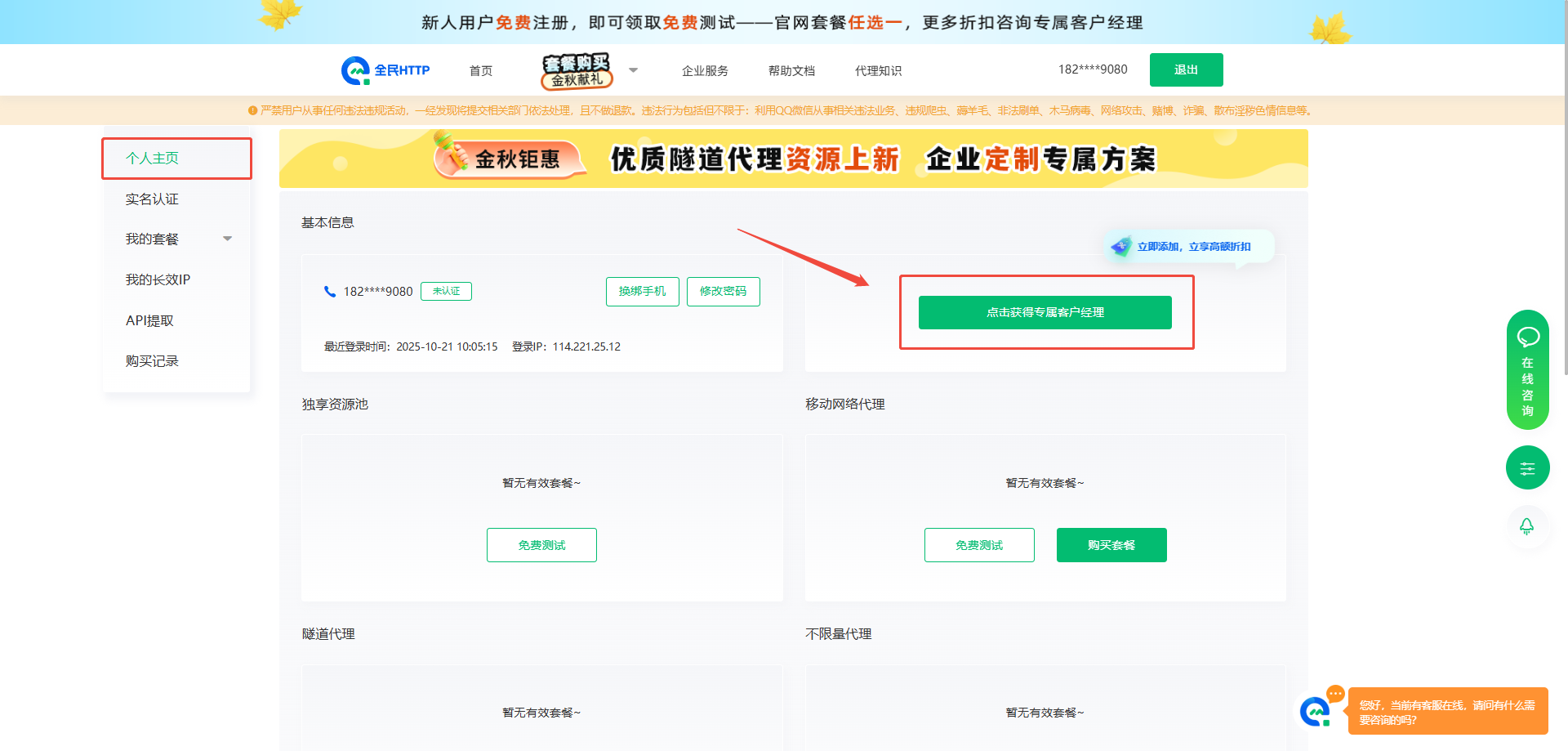
Task: Open dropdown arrow next to 套餐购买
Action: [633, 70]
